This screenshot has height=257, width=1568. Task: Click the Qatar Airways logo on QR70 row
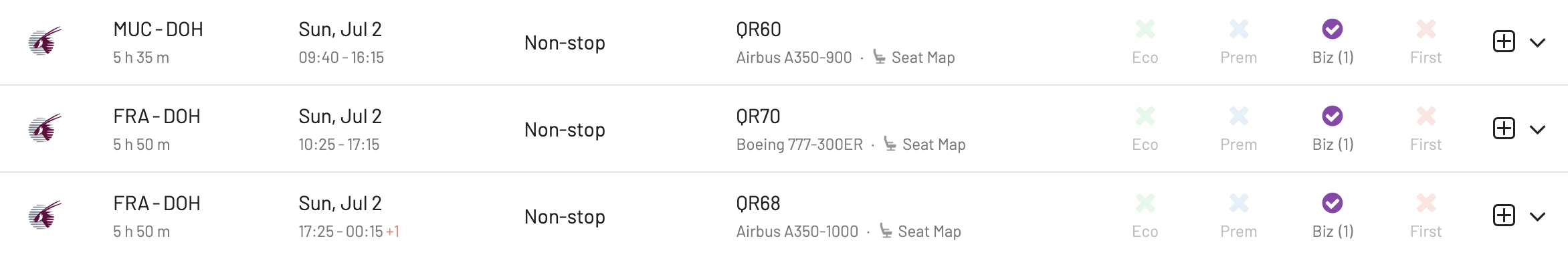(x=45, y=128)
